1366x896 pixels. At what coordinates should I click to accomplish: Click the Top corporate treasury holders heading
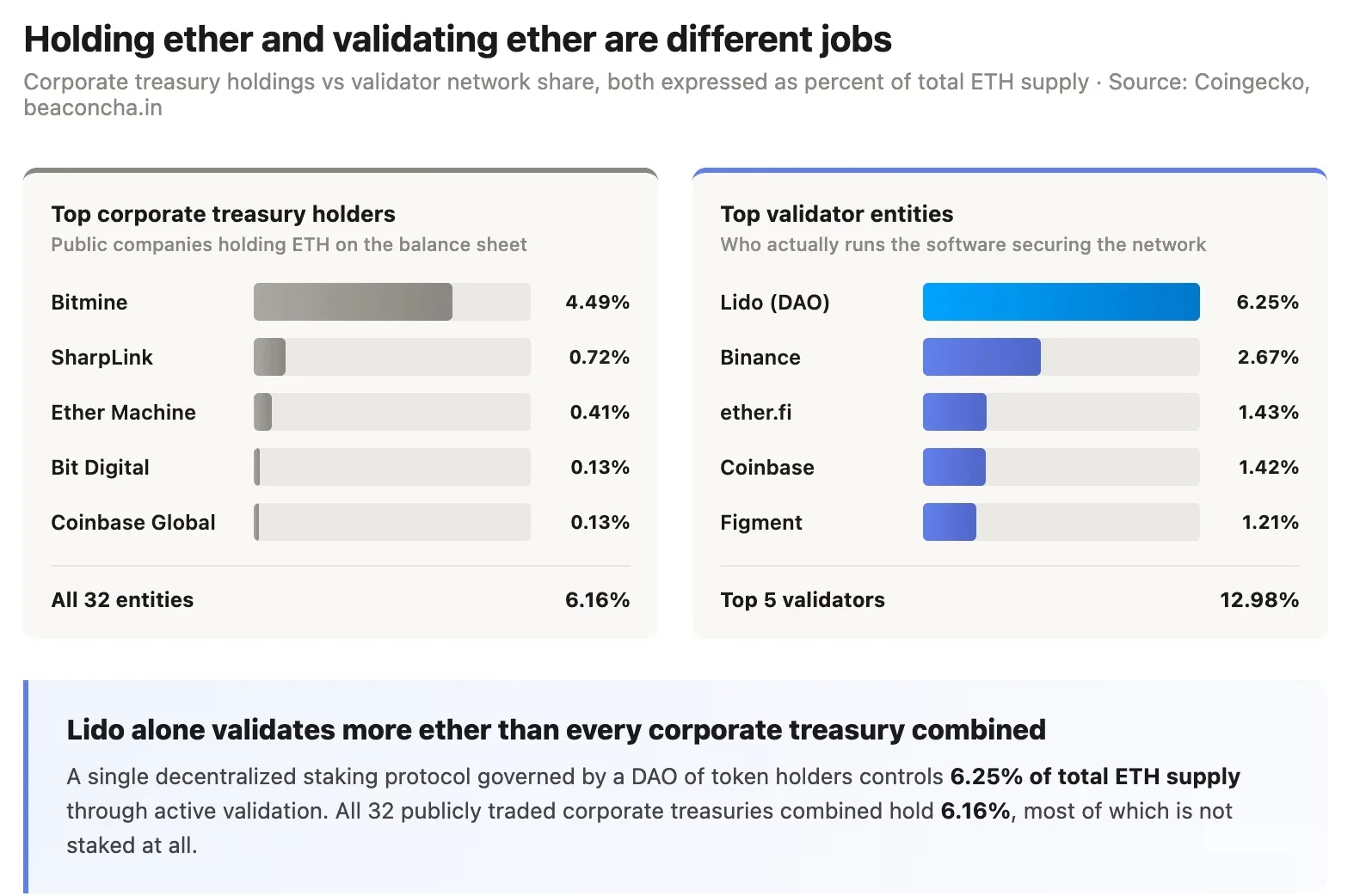tap(223, 214)
